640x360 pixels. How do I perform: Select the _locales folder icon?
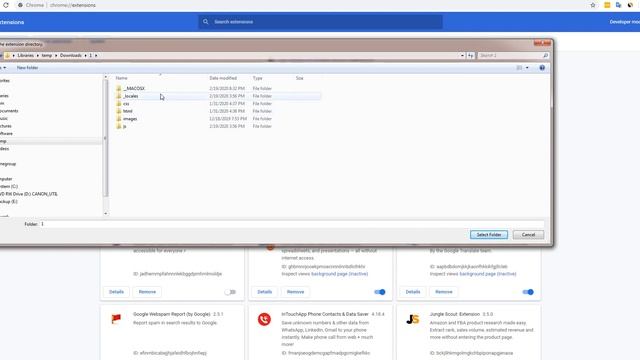pos(119,96)
